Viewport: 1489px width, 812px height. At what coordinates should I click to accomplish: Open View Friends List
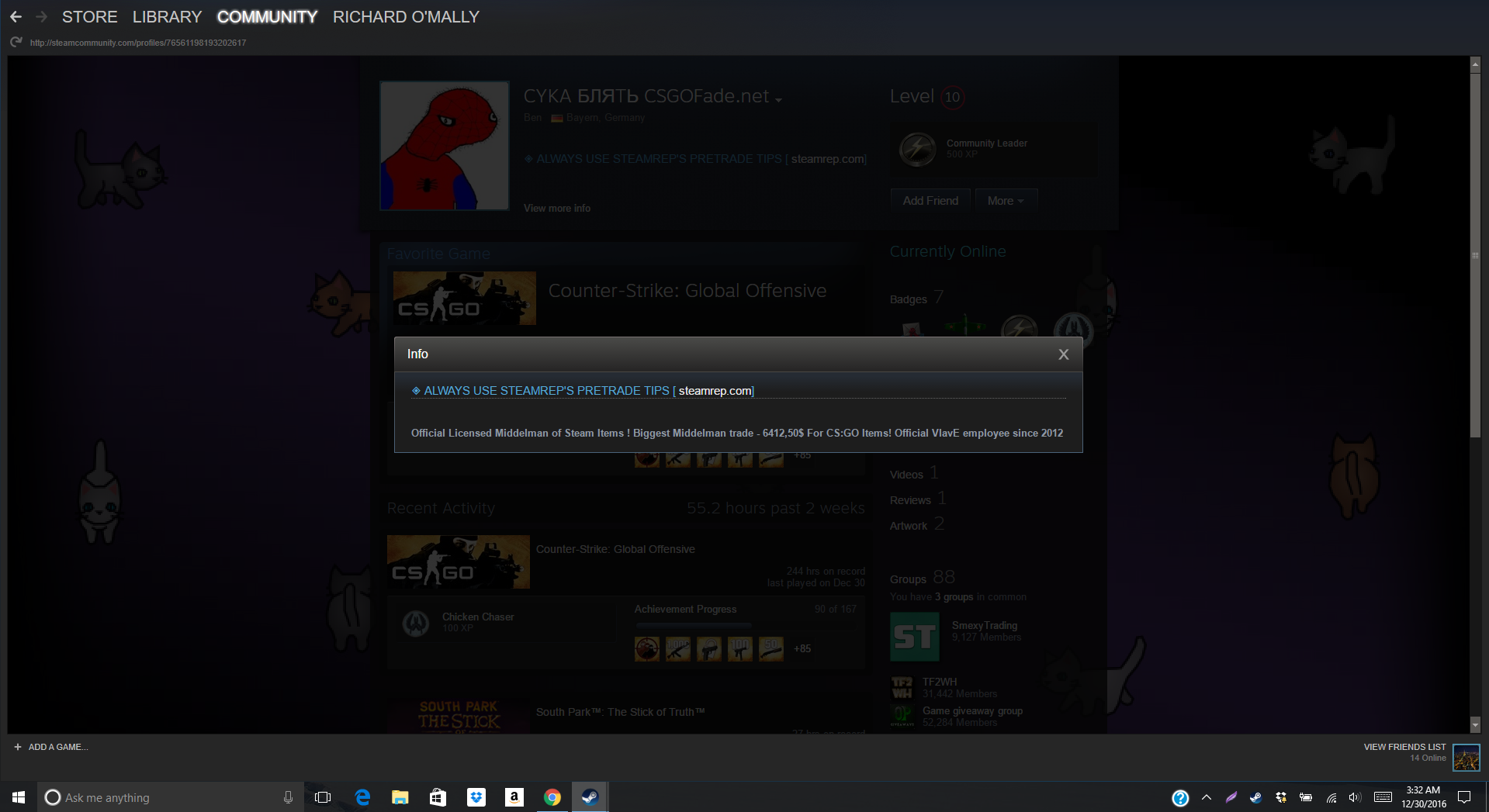point(1404,747)
